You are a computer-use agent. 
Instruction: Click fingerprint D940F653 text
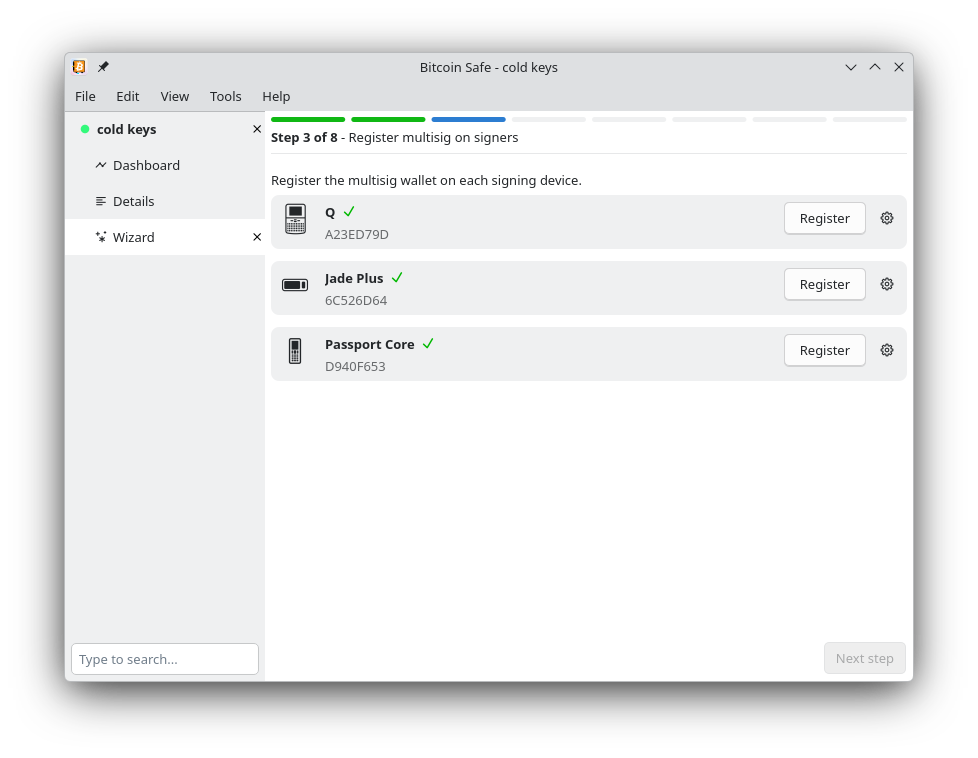356,367
